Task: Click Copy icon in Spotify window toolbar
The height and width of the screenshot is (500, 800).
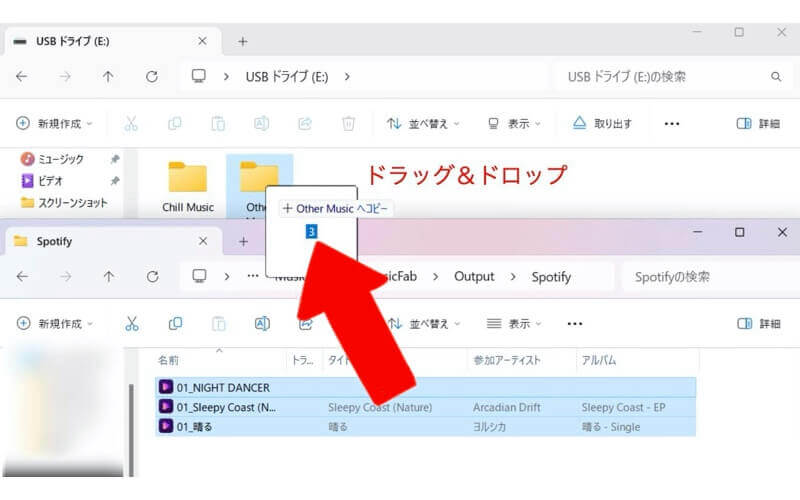Action: (x=175, y=323)
